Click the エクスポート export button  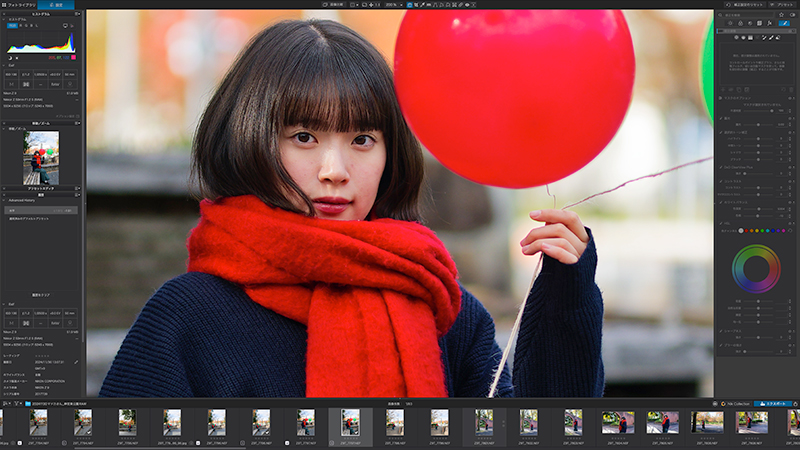tap(772, 404)
